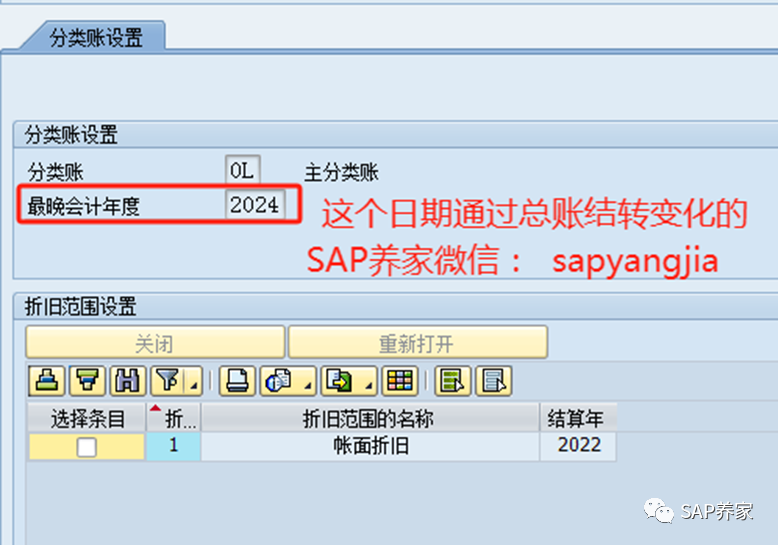The image size is (778, 545).
Task: Open the filter options dropdown arrow
Action: pos(194,381)
